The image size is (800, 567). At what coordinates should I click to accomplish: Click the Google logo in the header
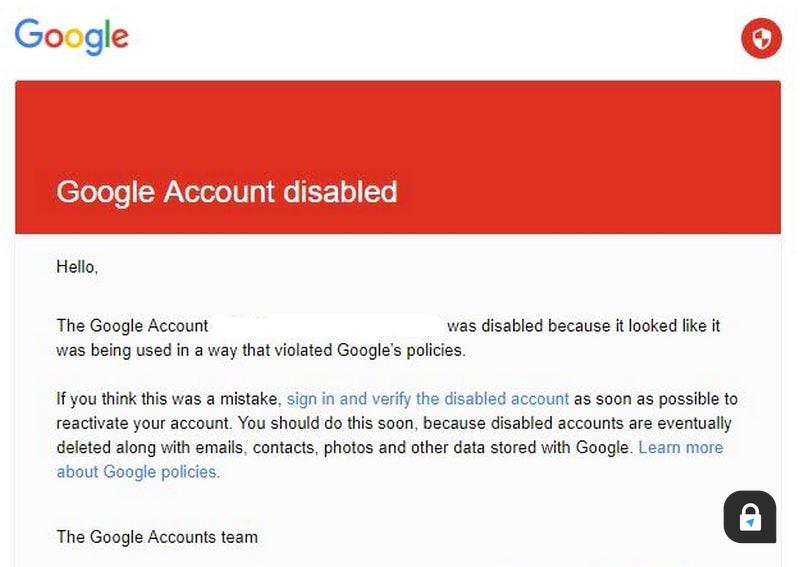[71, 37]
